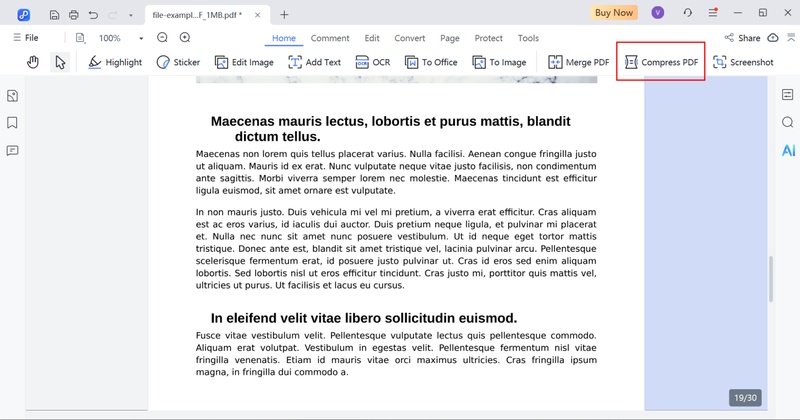Click the 100% zoom value field
The width and height of the screenshot is (800, 420).
(110, 38)
